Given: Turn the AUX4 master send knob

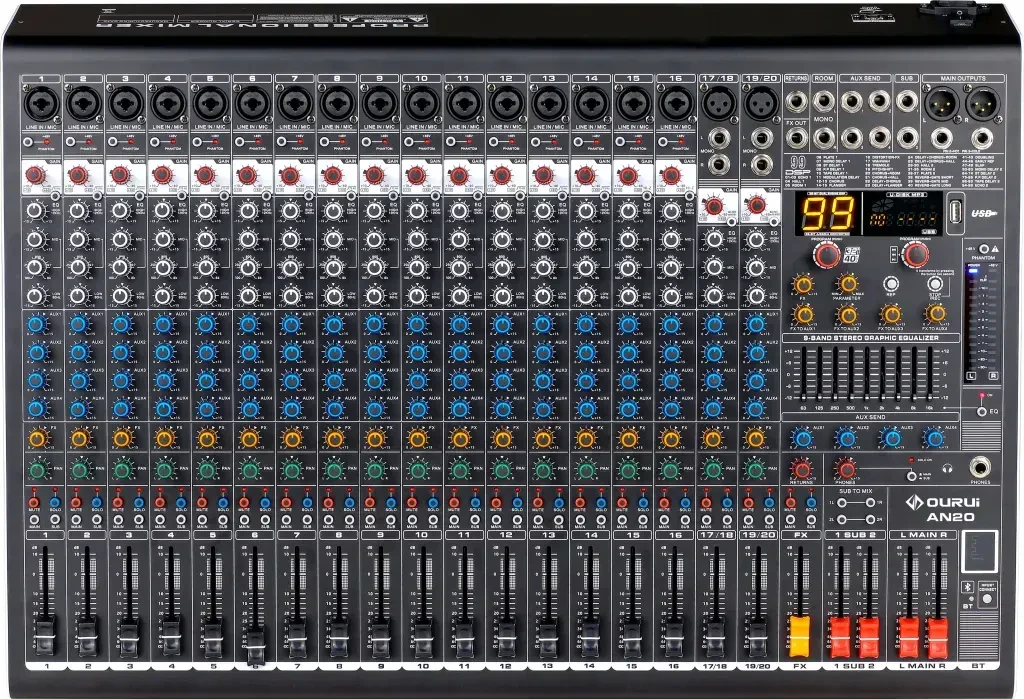Looking at the screenshot, I should pyautogui.click(x=936, y=437).
